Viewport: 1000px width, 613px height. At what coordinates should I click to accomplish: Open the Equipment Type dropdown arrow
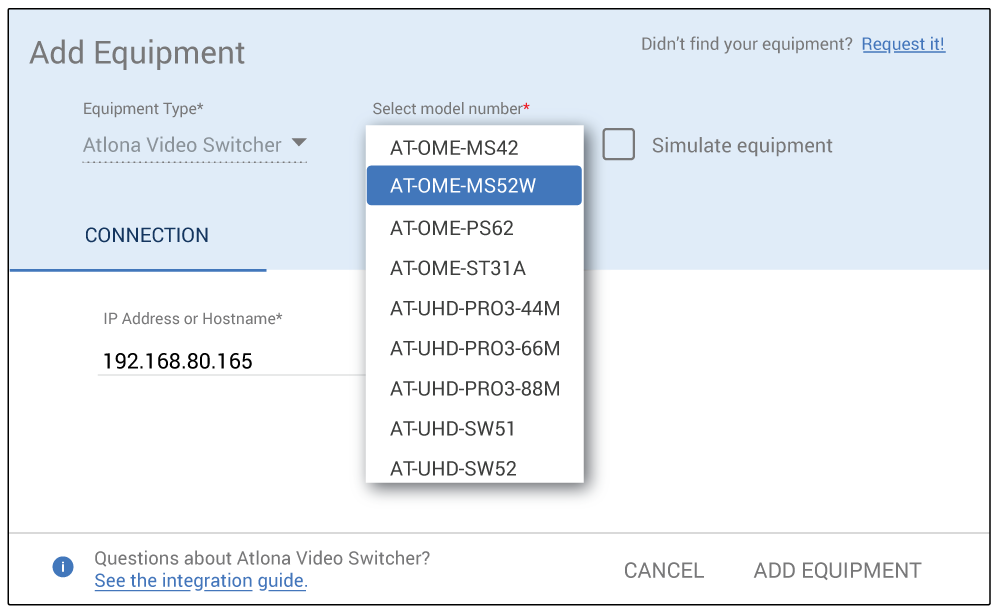(298, 144)
